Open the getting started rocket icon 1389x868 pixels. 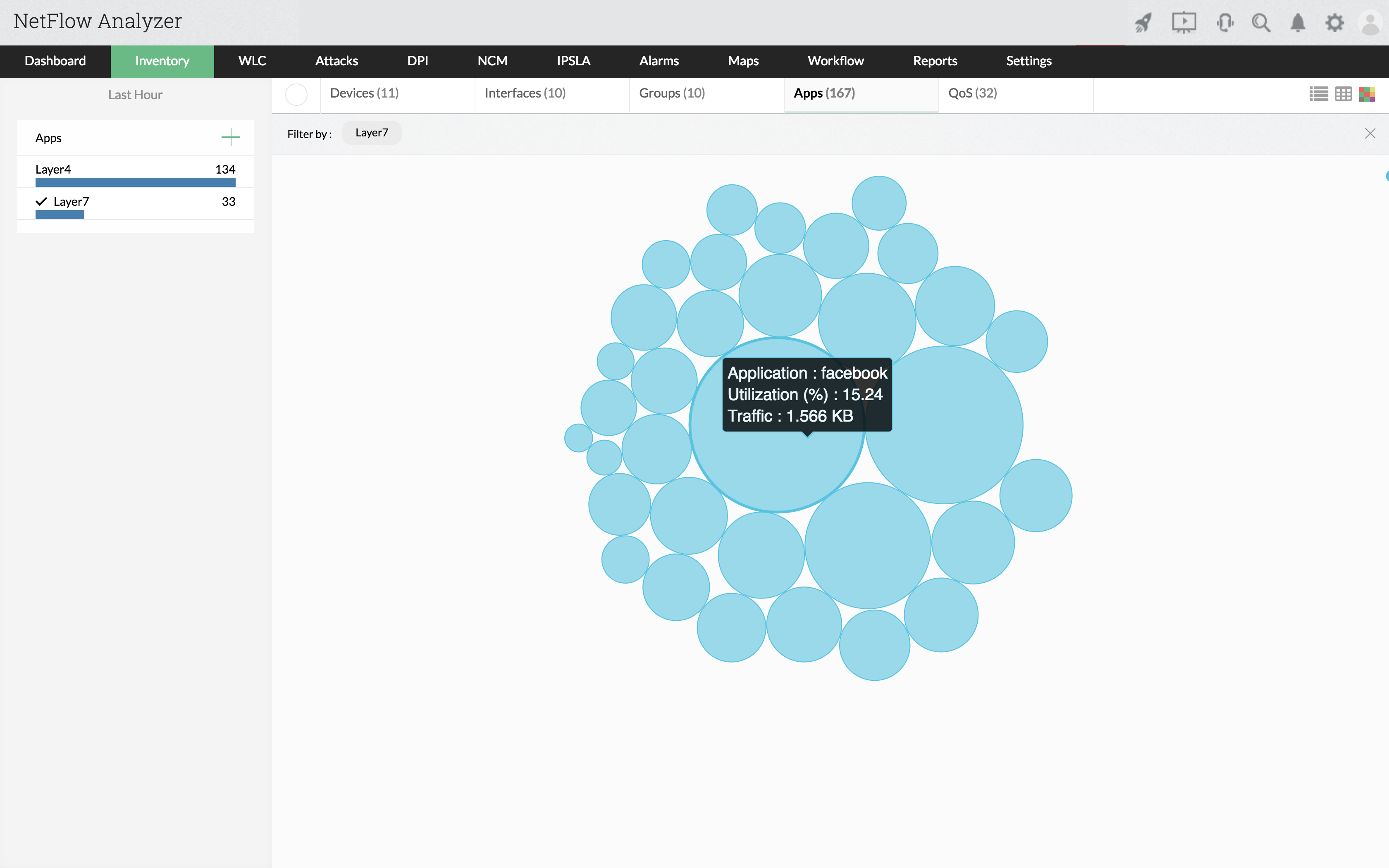[x=1142, y=22]
